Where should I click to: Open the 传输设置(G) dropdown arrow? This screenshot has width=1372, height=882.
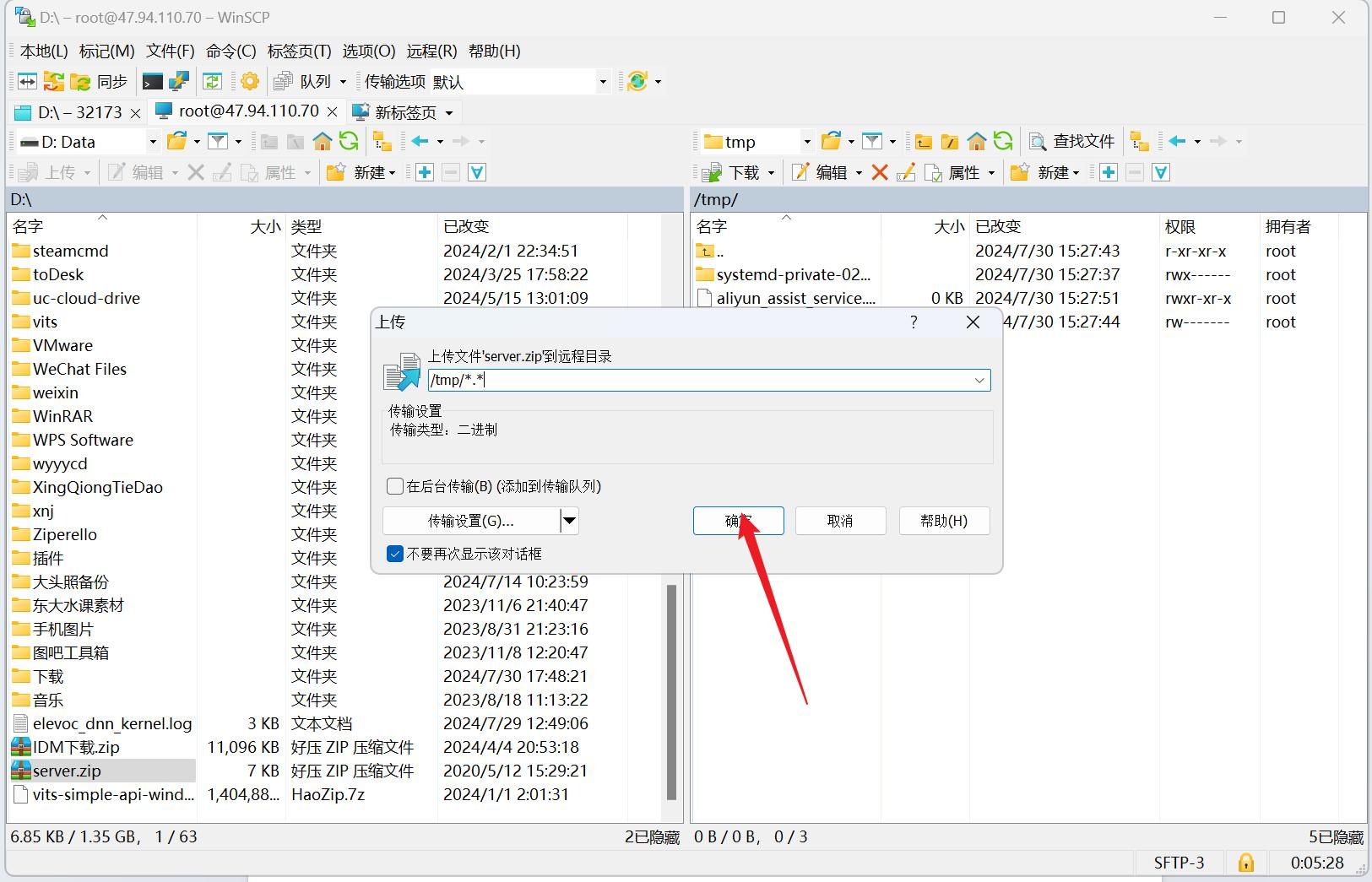pos(570,521)
